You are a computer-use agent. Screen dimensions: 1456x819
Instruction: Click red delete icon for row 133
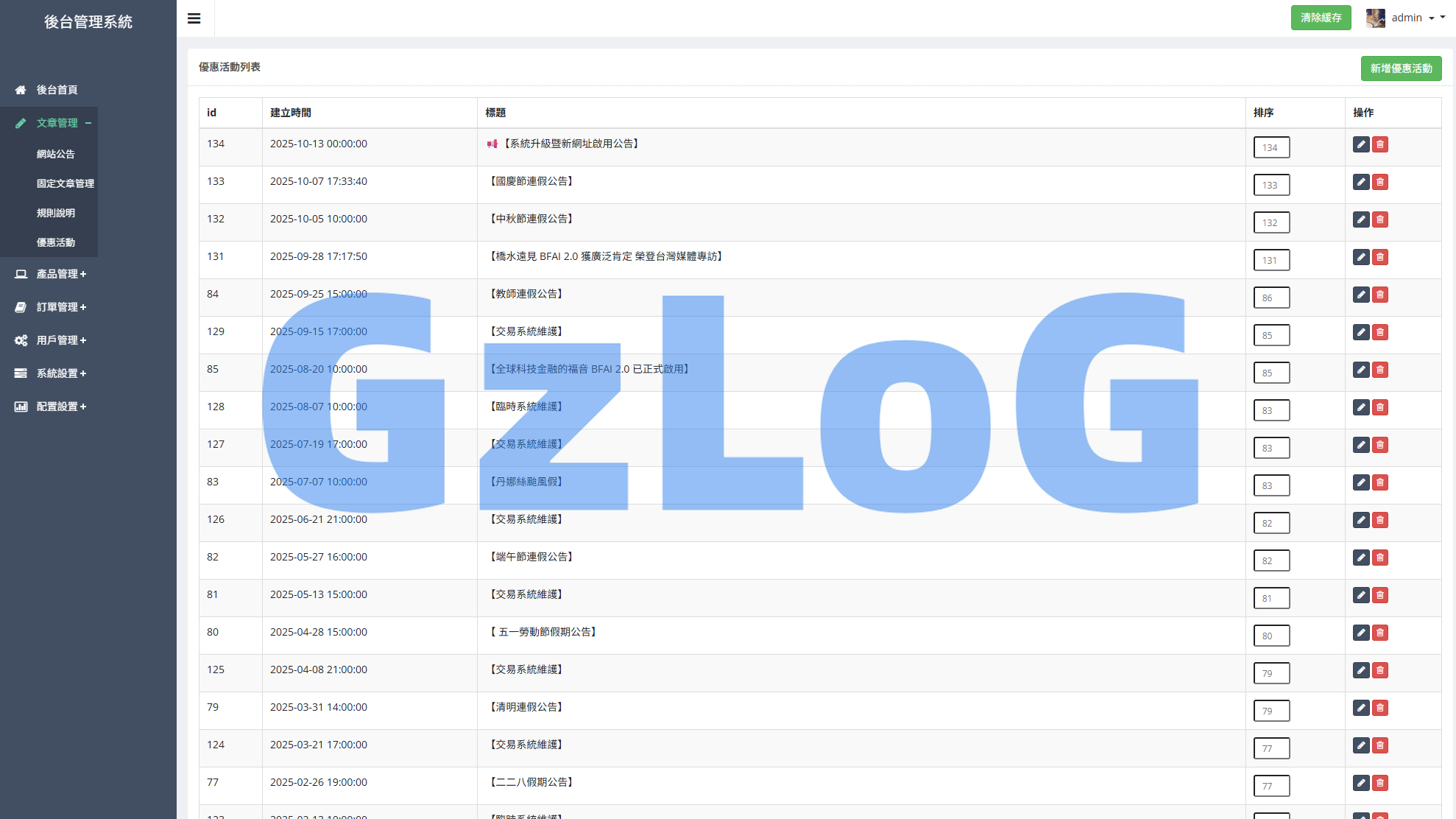pos(1380,182)
